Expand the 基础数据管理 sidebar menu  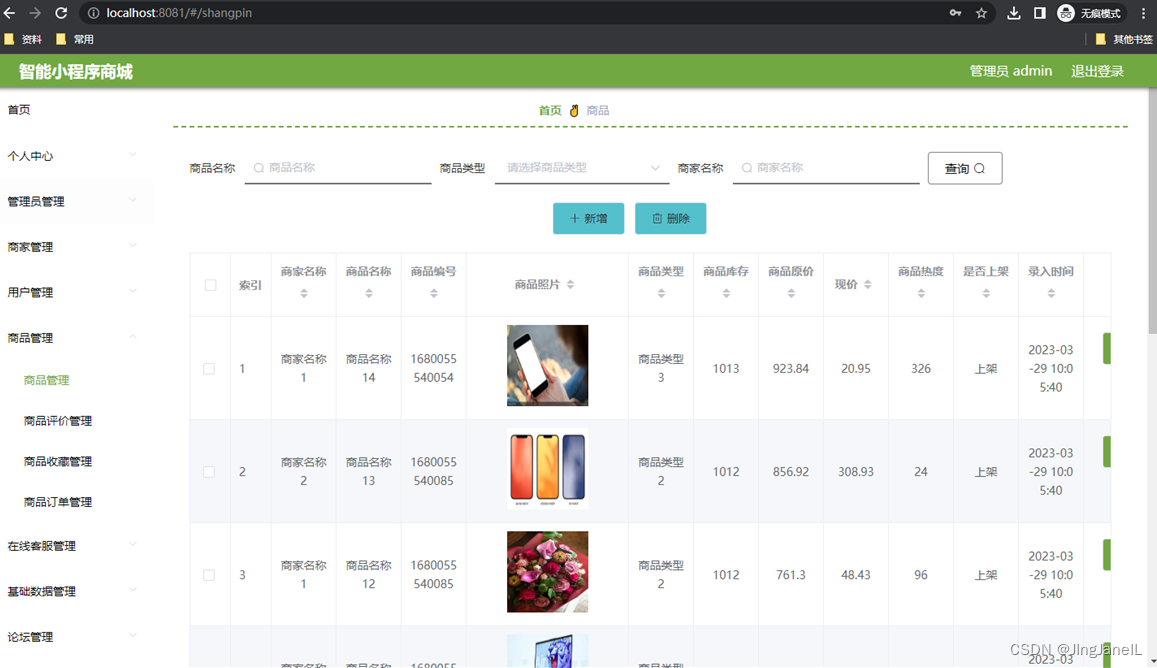coord(77,590)
